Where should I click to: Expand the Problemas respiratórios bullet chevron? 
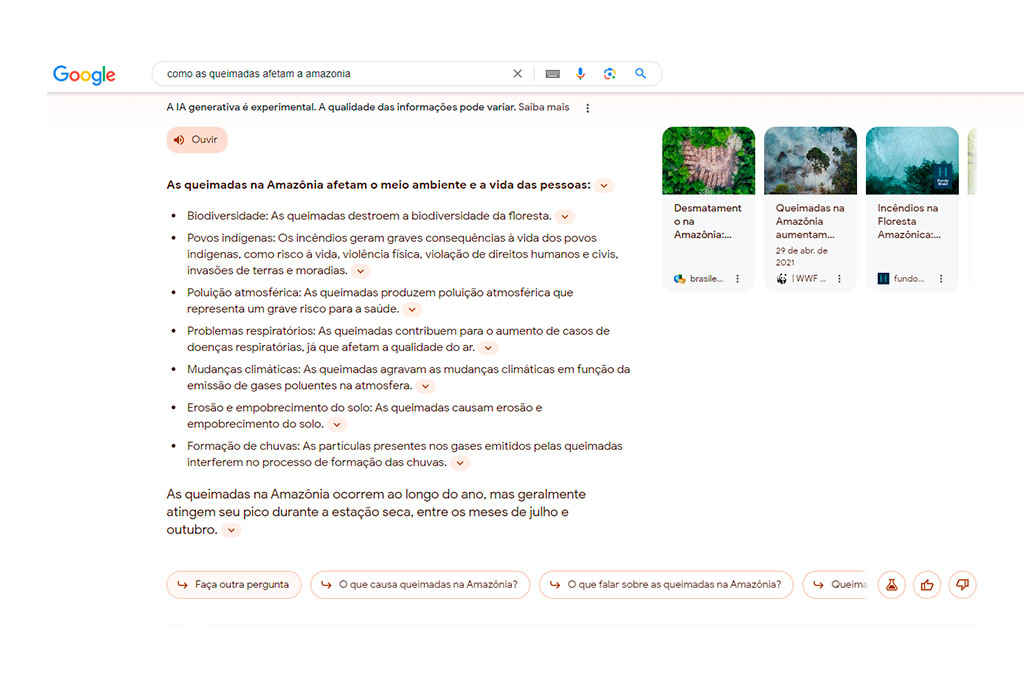[487, 348]
